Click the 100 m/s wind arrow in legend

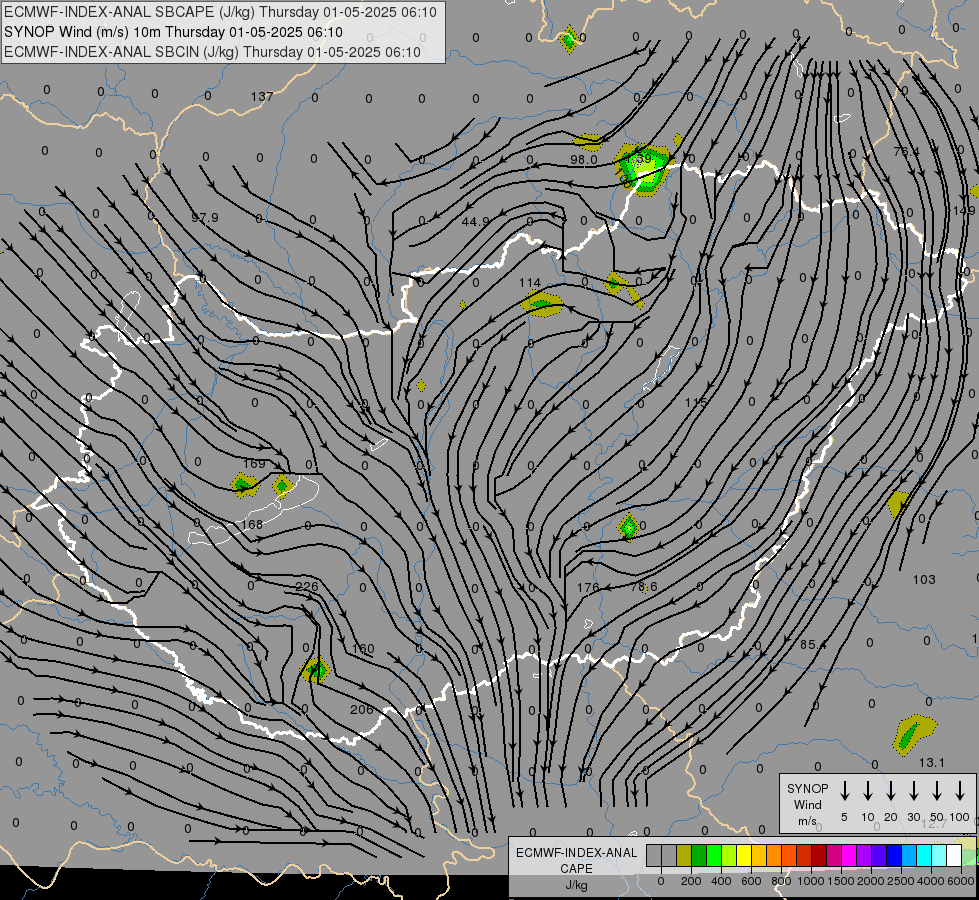pos(960,791)
